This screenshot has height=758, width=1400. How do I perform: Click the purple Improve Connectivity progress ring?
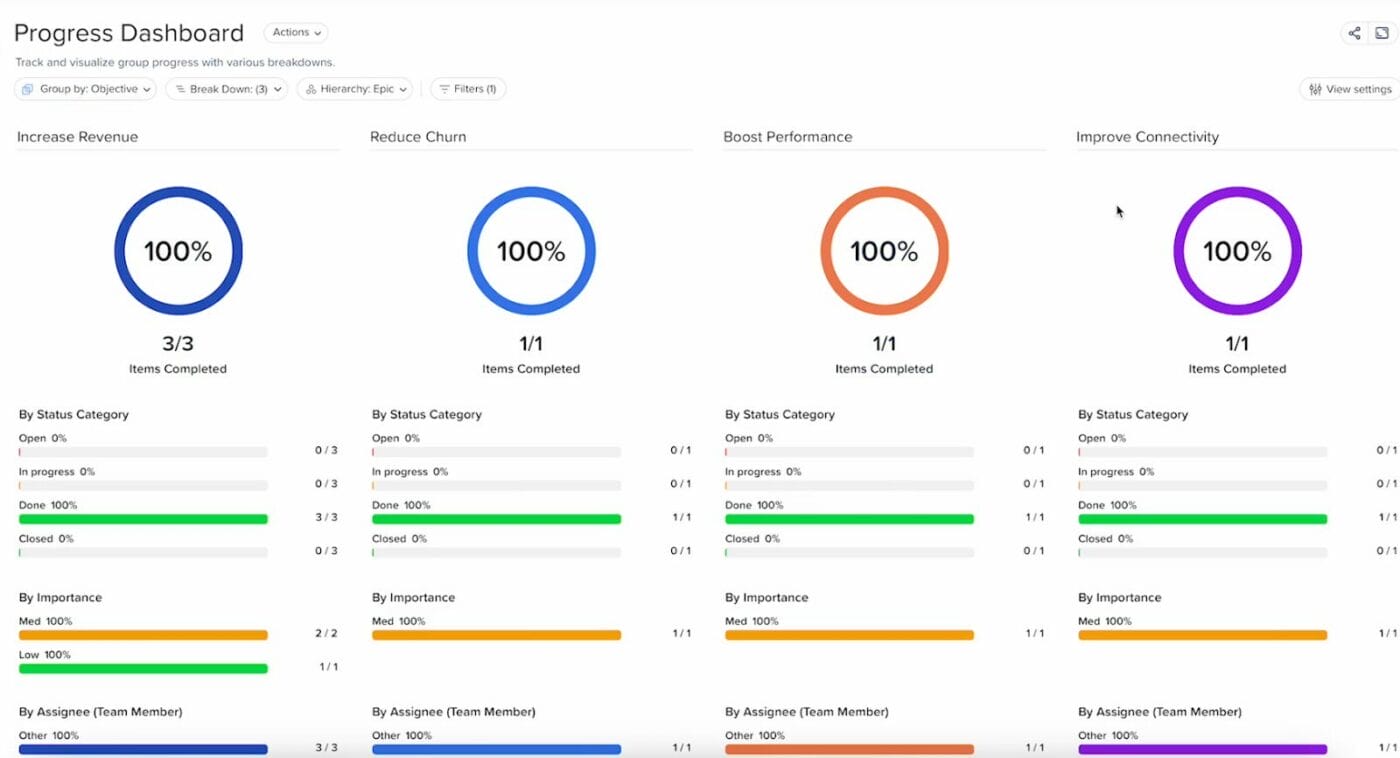pyautogui.click(x=1237, y=251)
